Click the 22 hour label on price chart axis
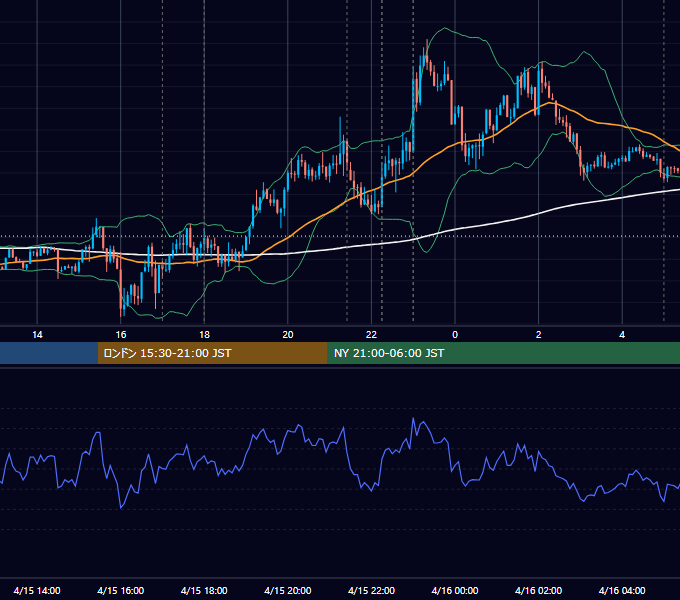This screenshot has height=600, width=680. click(x=371, y=335)
